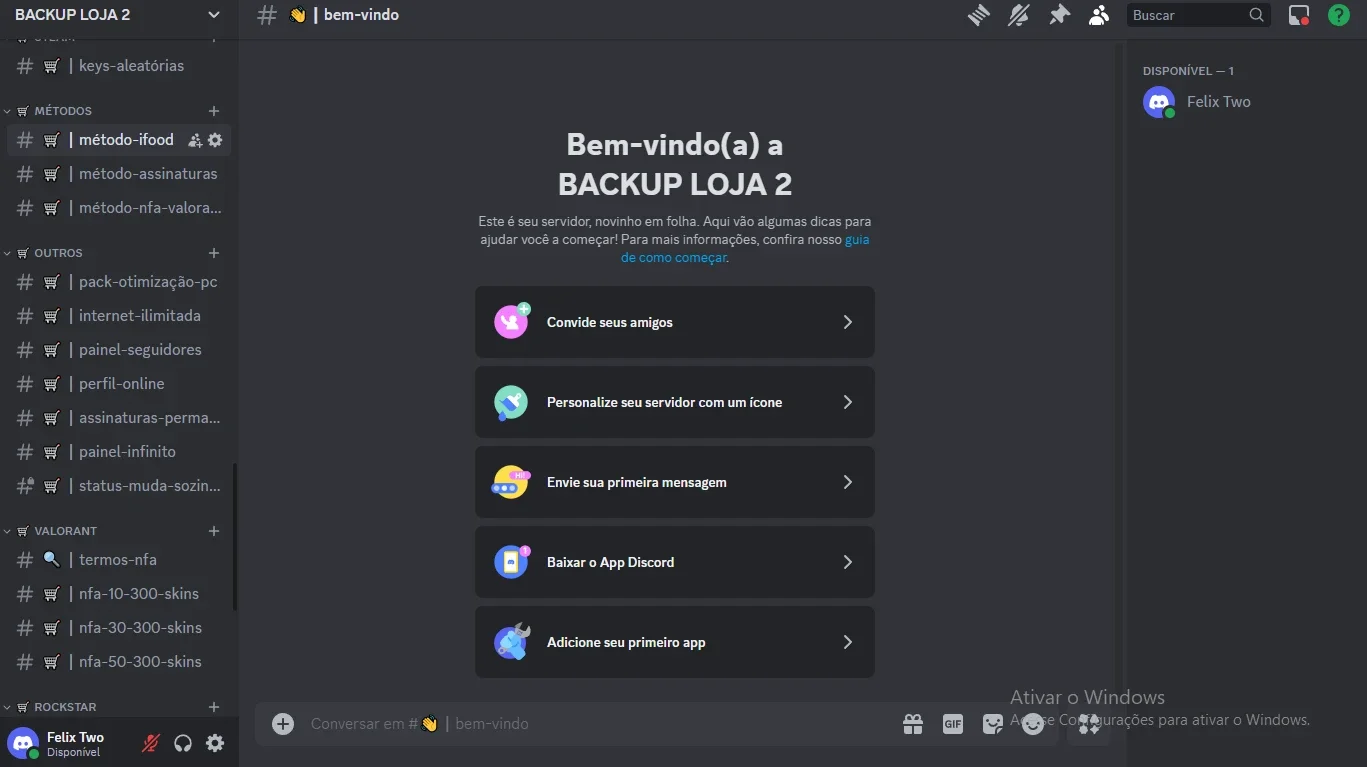Open nfa-50-300-skins channel
The height and width of the screenshot is (767, 1367).
pos(119,662)
